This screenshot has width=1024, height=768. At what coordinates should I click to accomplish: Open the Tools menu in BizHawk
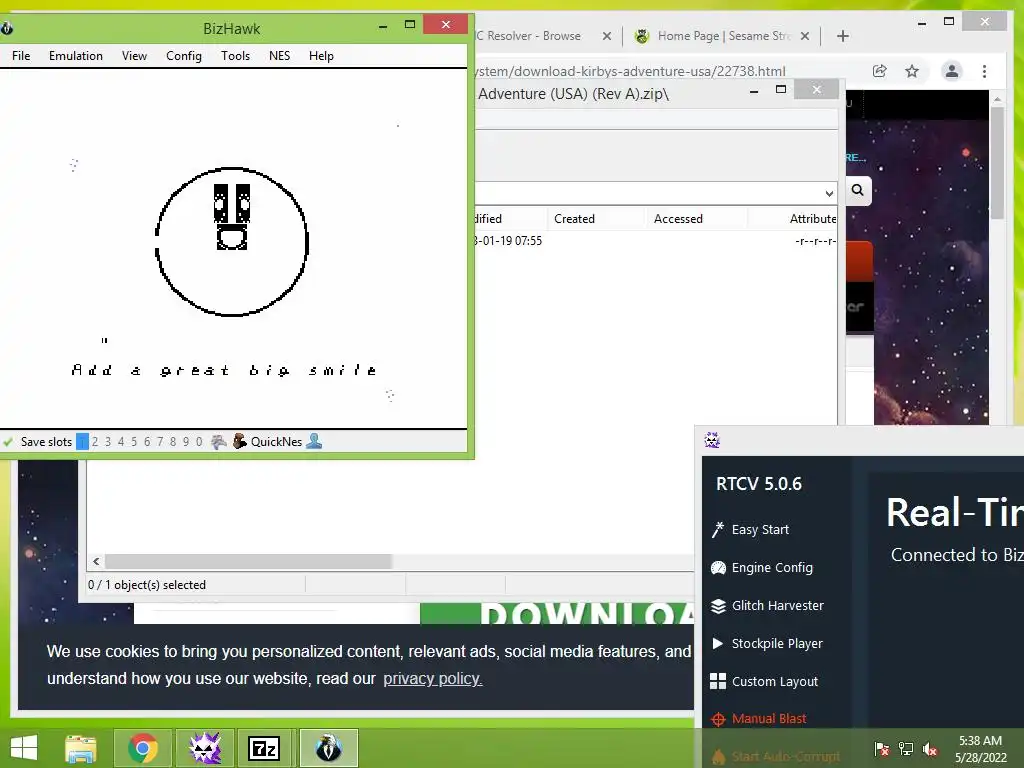(235, 56)
